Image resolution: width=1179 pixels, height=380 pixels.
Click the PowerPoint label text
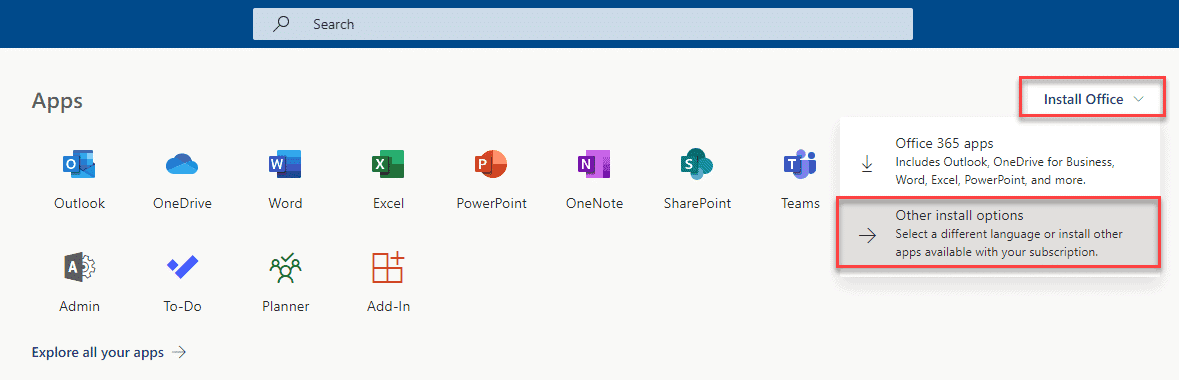tap(491, 203)
